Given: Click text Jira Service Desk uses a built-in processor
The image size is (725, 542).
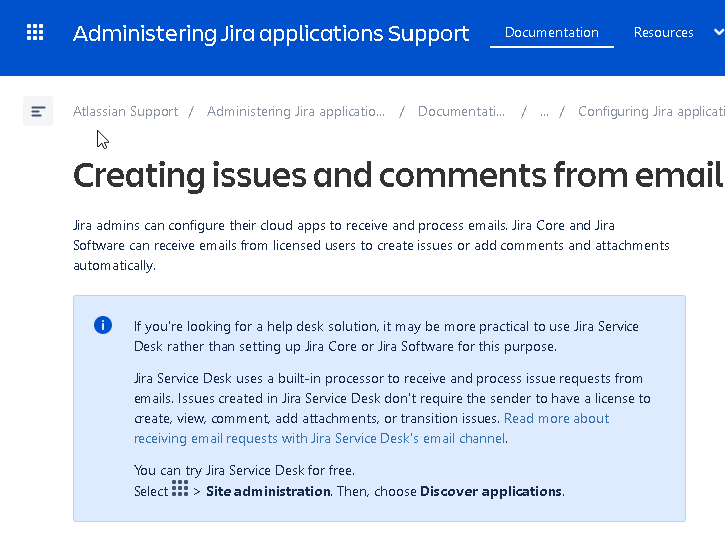Looking at the screenshot, I should tap(392, 408).
